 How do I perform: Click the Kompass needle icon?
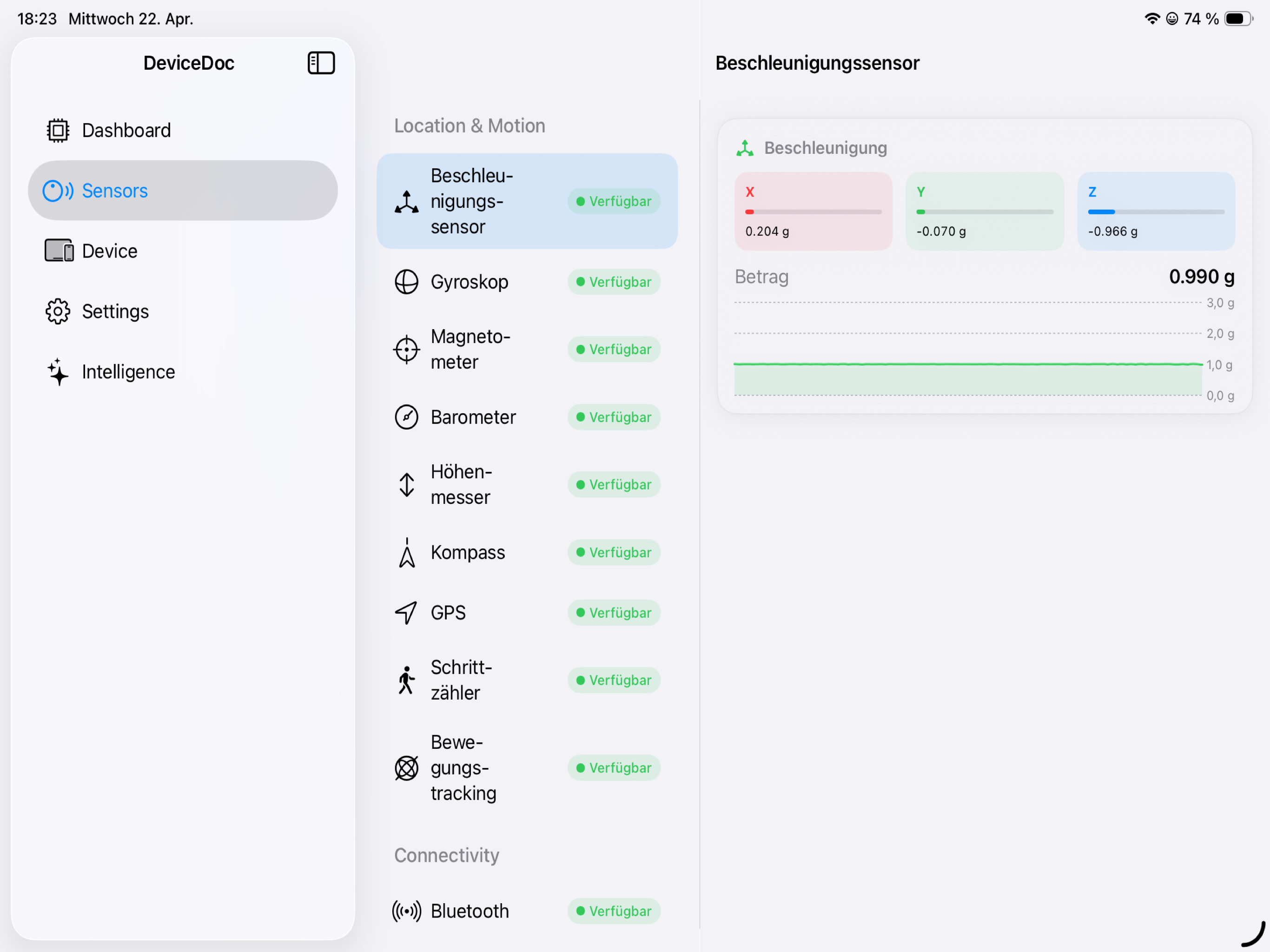pos(406,552)
